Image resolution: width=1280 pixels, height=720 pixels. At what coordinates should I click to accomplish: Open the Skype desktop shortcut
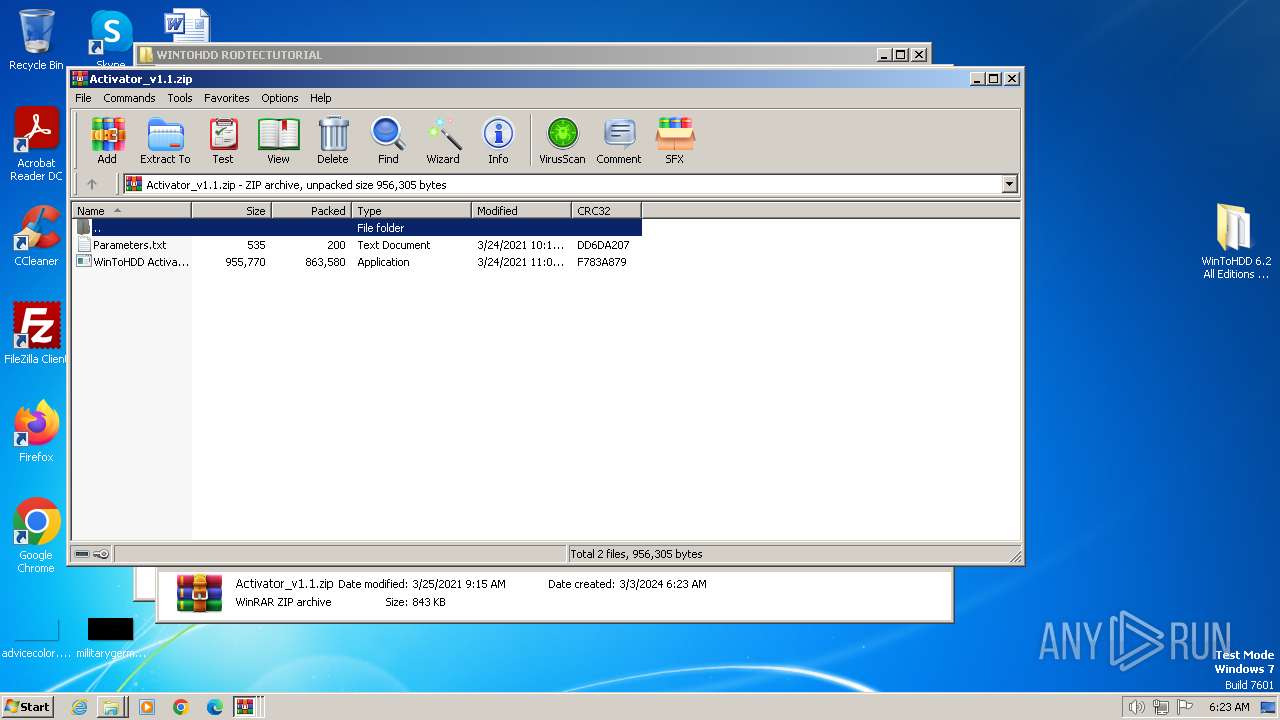(110, 40)
